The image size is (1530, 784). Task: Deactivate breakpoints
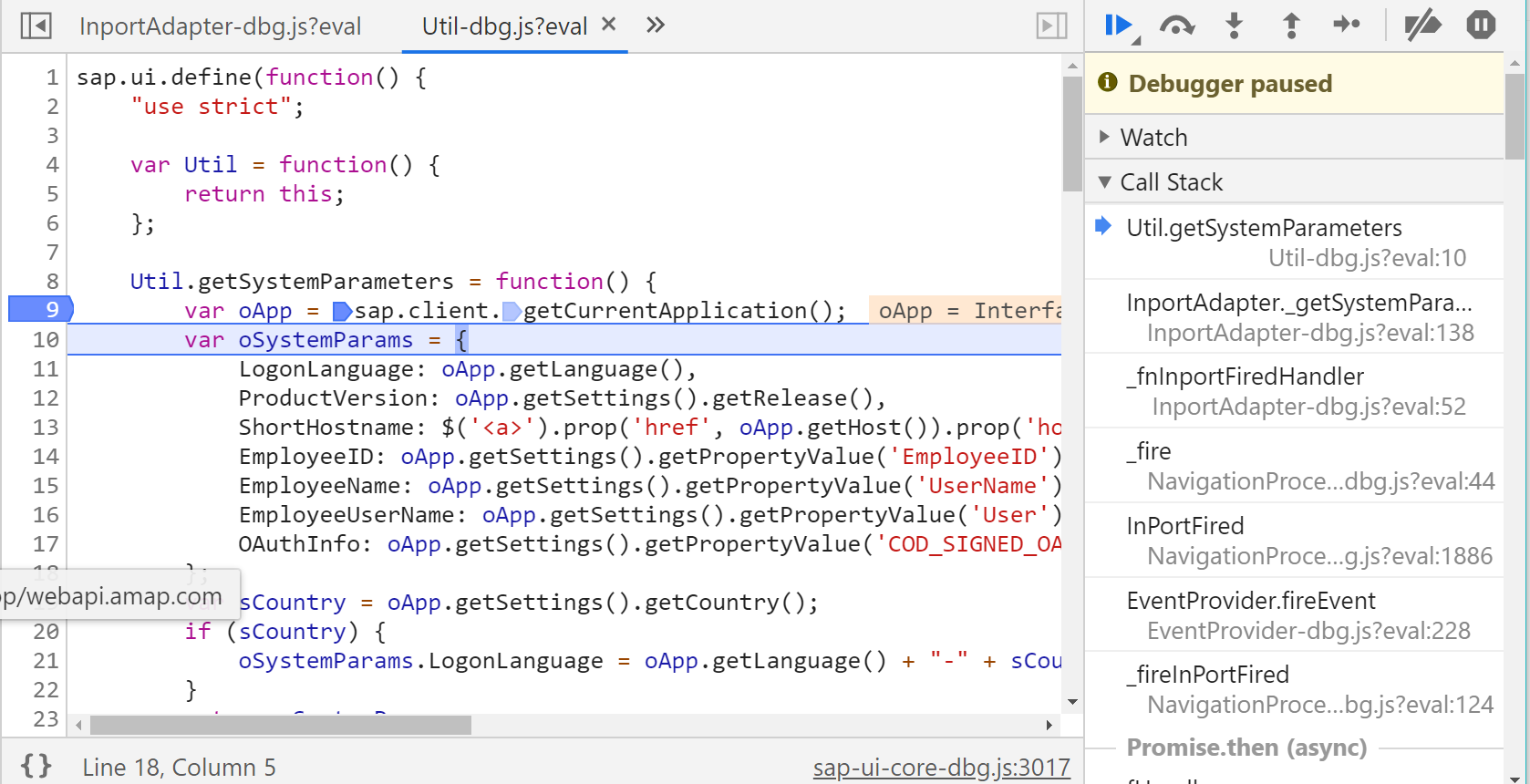(1422, 26)
